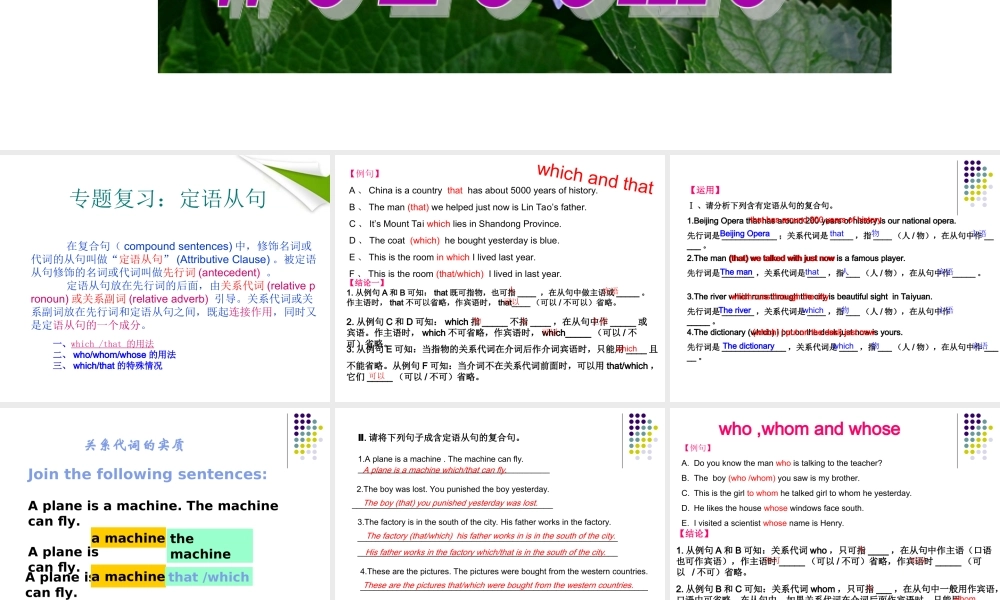Select sentence D 'The coat (which) he bought yesterday'
This screenshot has width=1000, height=600.
coord(453,240)
